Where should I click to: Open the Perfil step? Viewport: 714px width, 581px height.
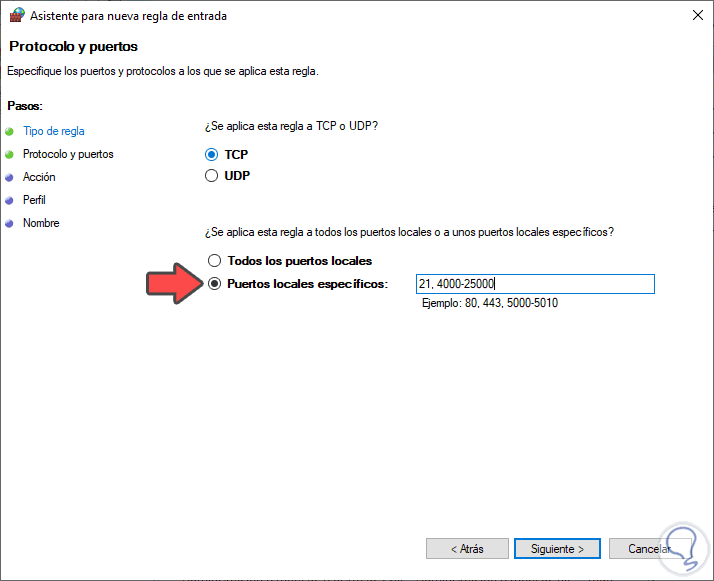35,200
